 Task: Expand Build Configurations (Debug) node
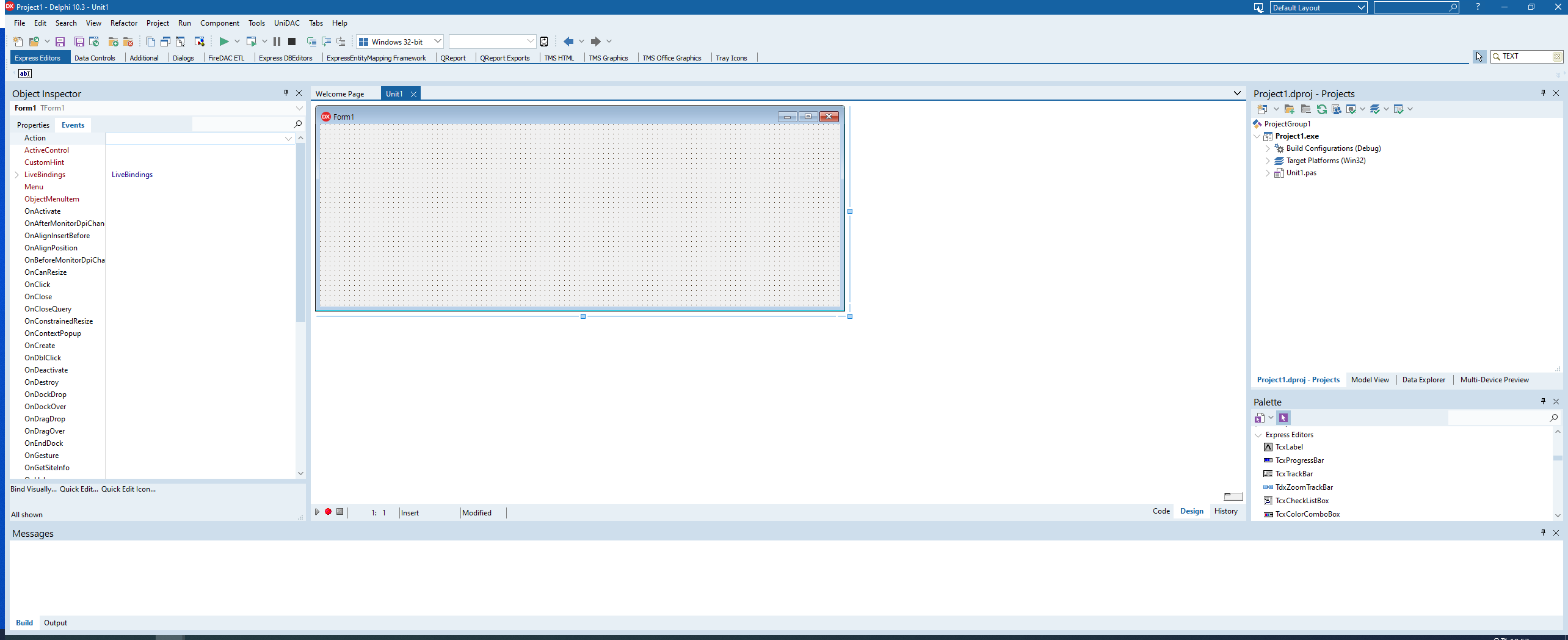click(1268, 148)
